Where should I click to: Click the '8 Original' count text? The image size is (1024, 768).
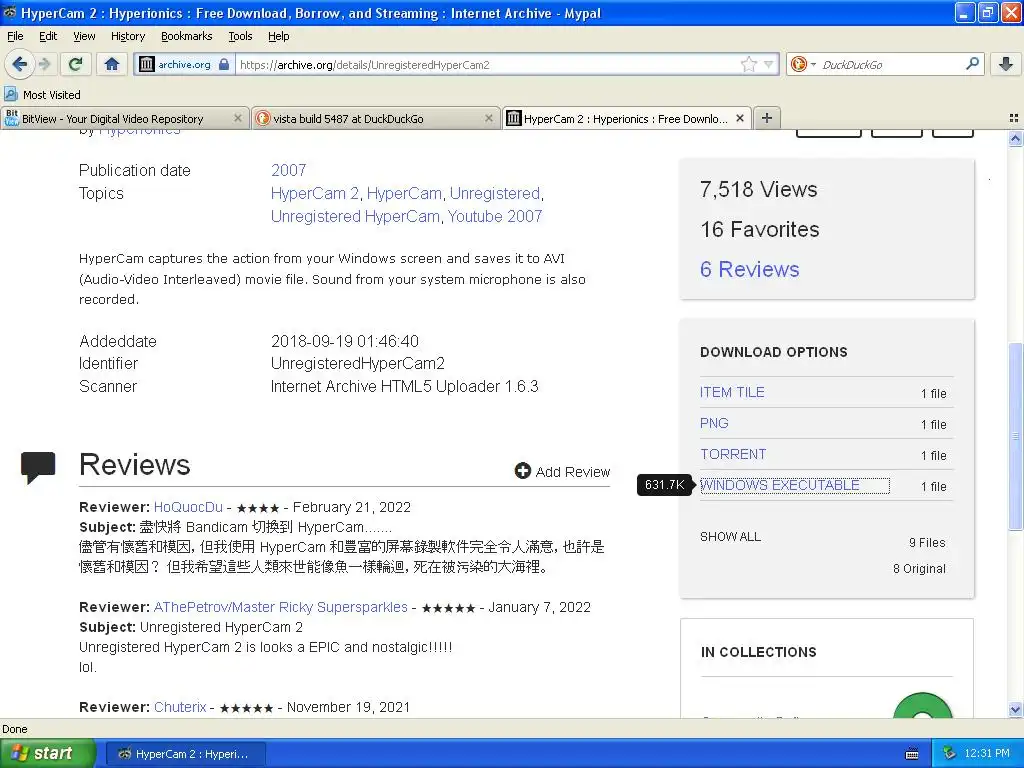click(919, 569)
